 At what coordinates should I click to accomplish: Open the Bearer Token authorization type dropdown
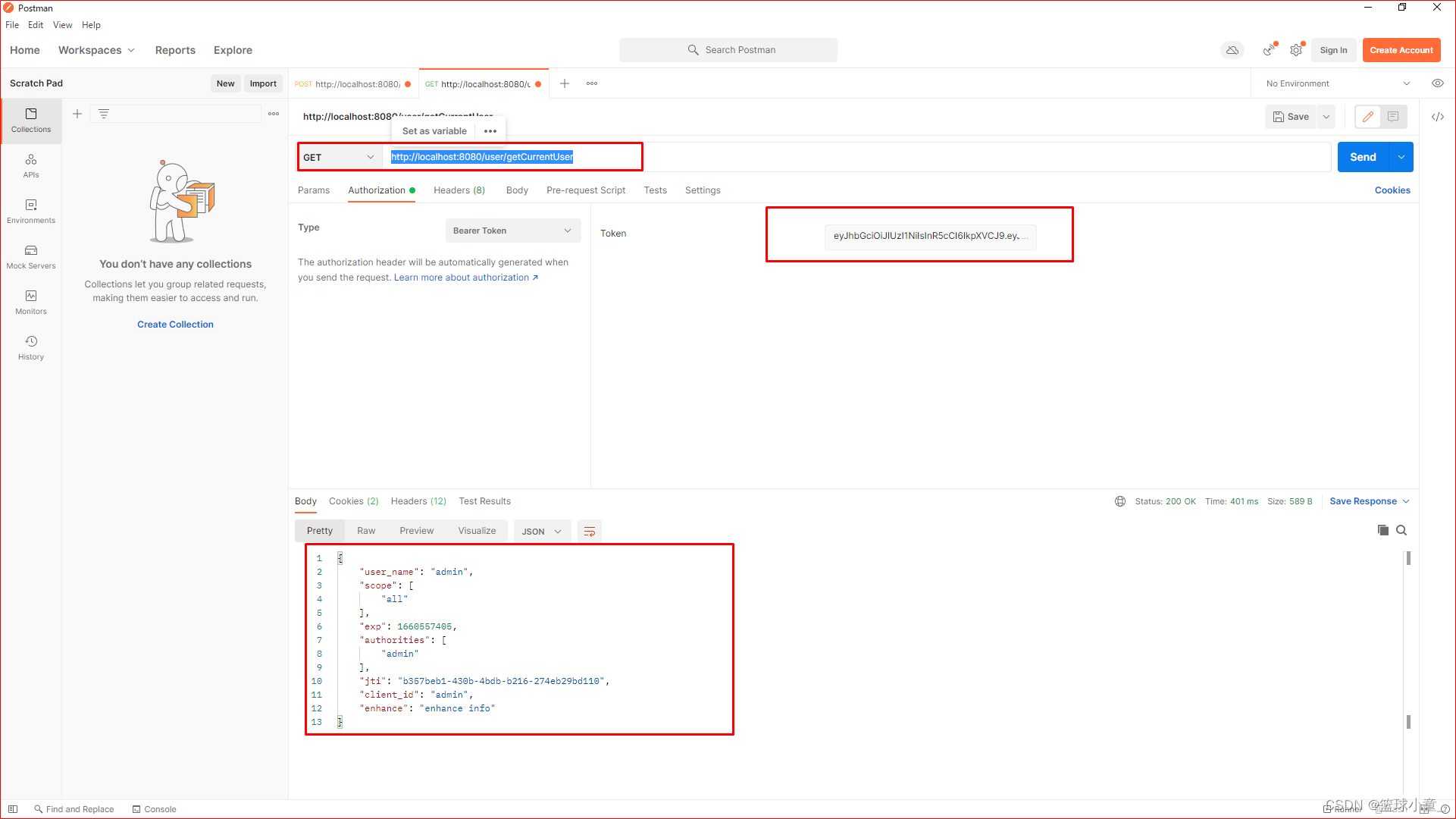tap(513, 231)
